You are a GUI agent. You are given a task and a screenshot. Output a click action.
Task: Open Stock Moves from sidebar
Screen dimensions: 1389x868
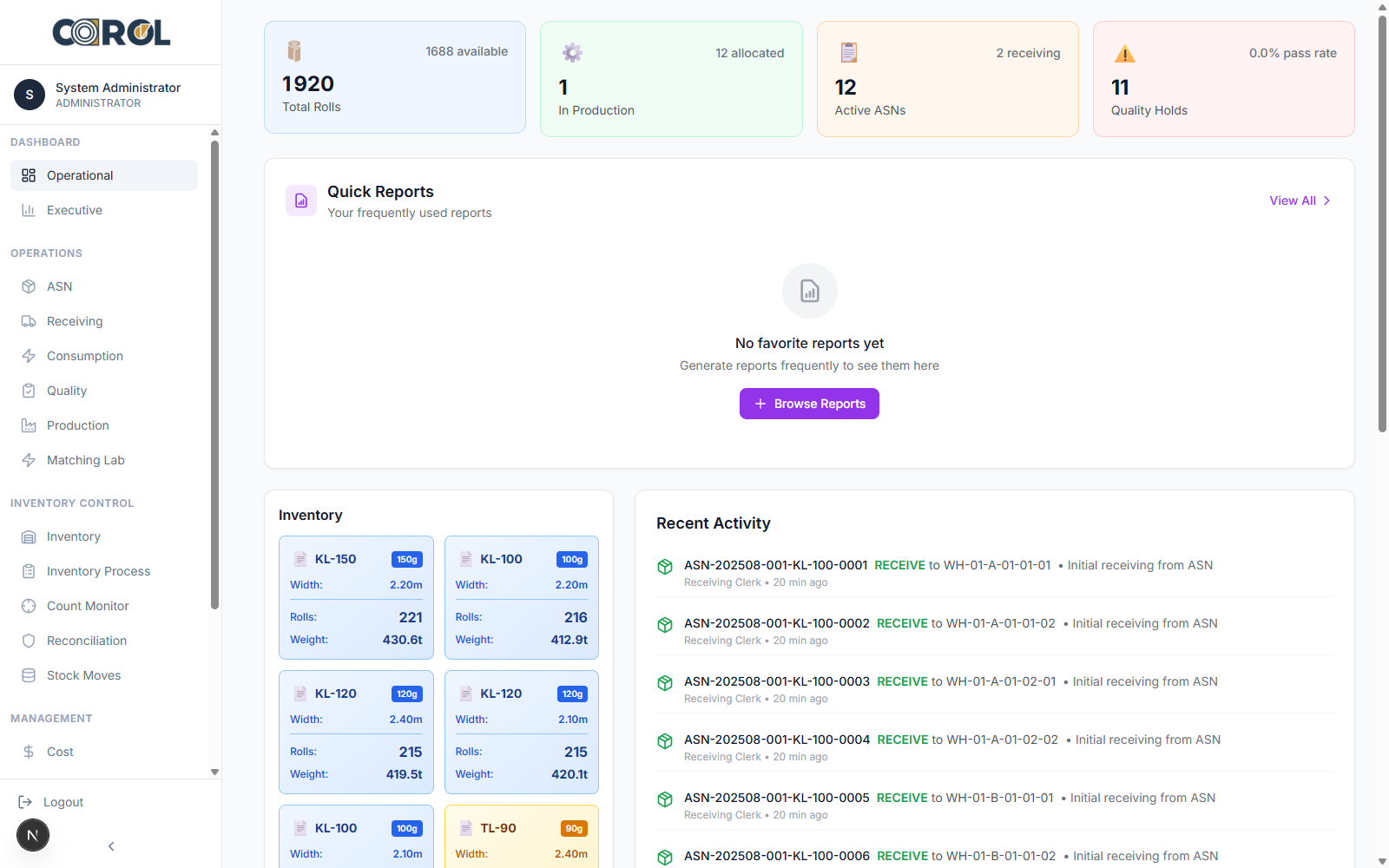[x=29, y=674]
